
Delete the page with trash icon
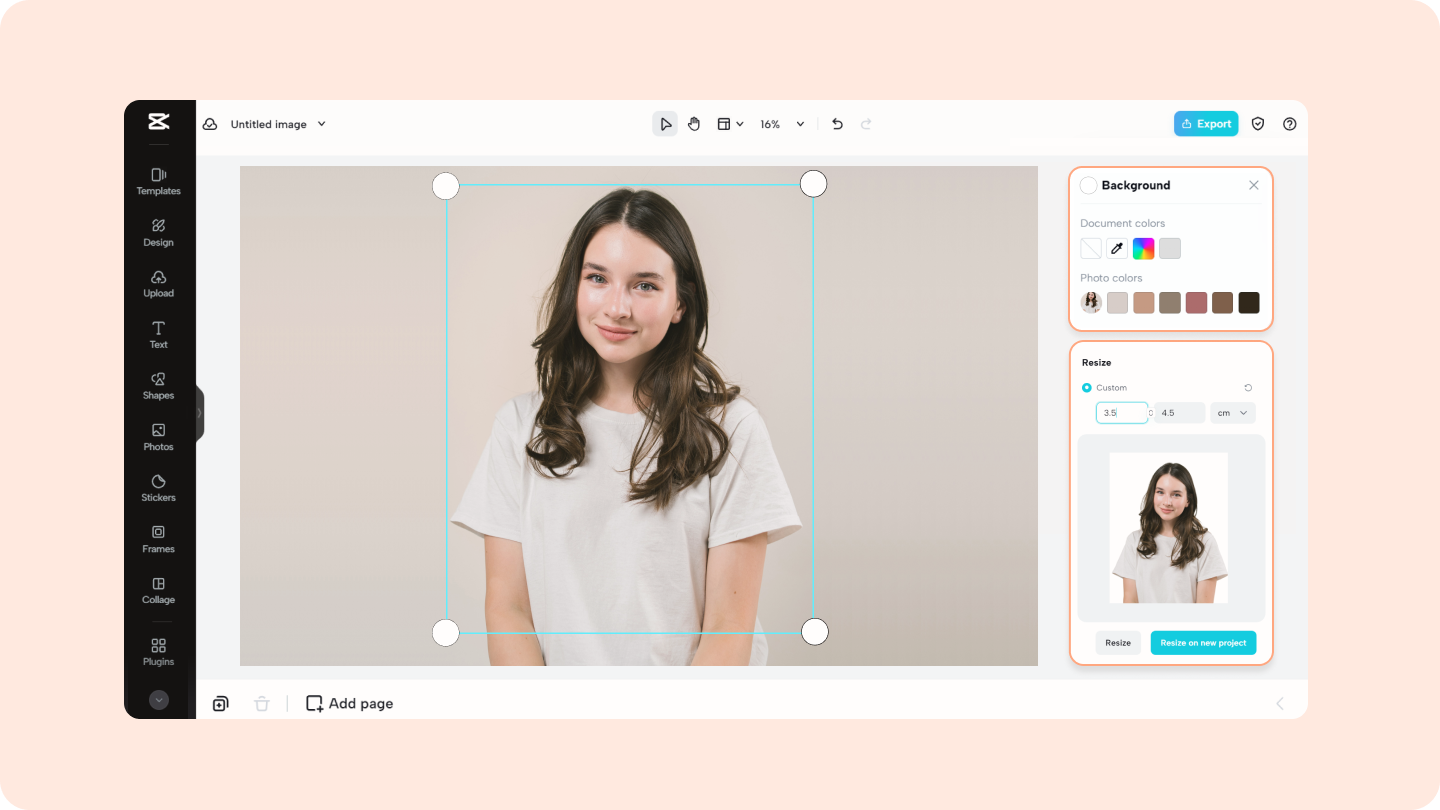pos(262,704)
